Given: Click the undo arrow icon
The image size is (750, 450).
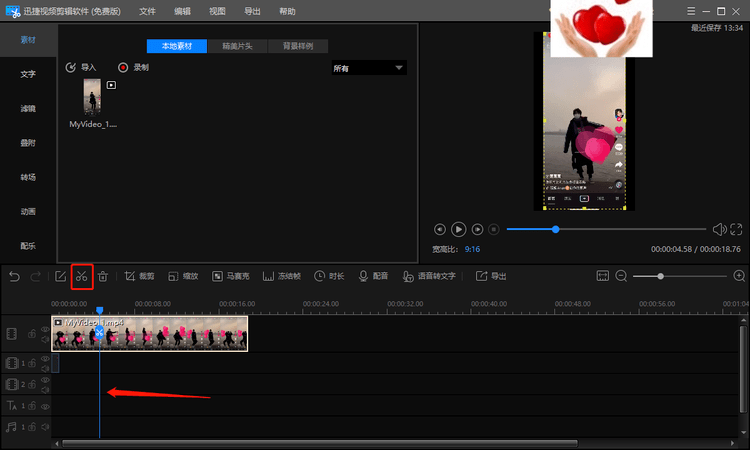Looking at the screenshot, I should pyautogui.click(x=14, y=276).
